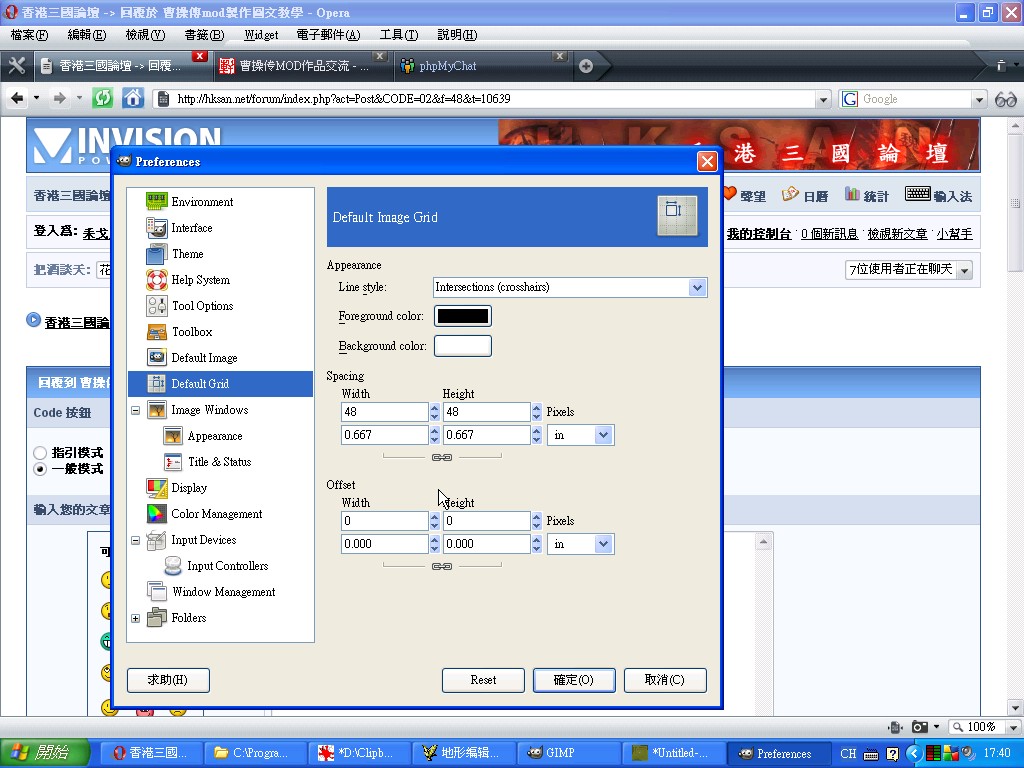Screen dimensions: 1024x768
Task: Expand the Folders tree node
Action: point(135,618)
